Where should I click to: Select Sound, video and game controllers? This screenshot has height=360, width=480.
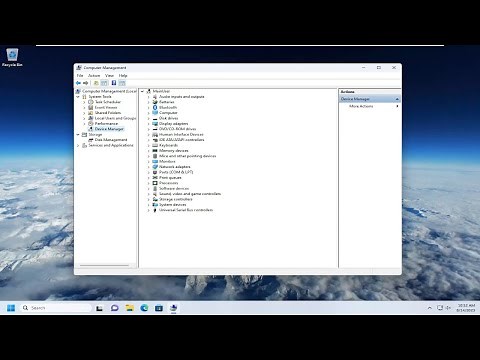(x=190, y=194)
